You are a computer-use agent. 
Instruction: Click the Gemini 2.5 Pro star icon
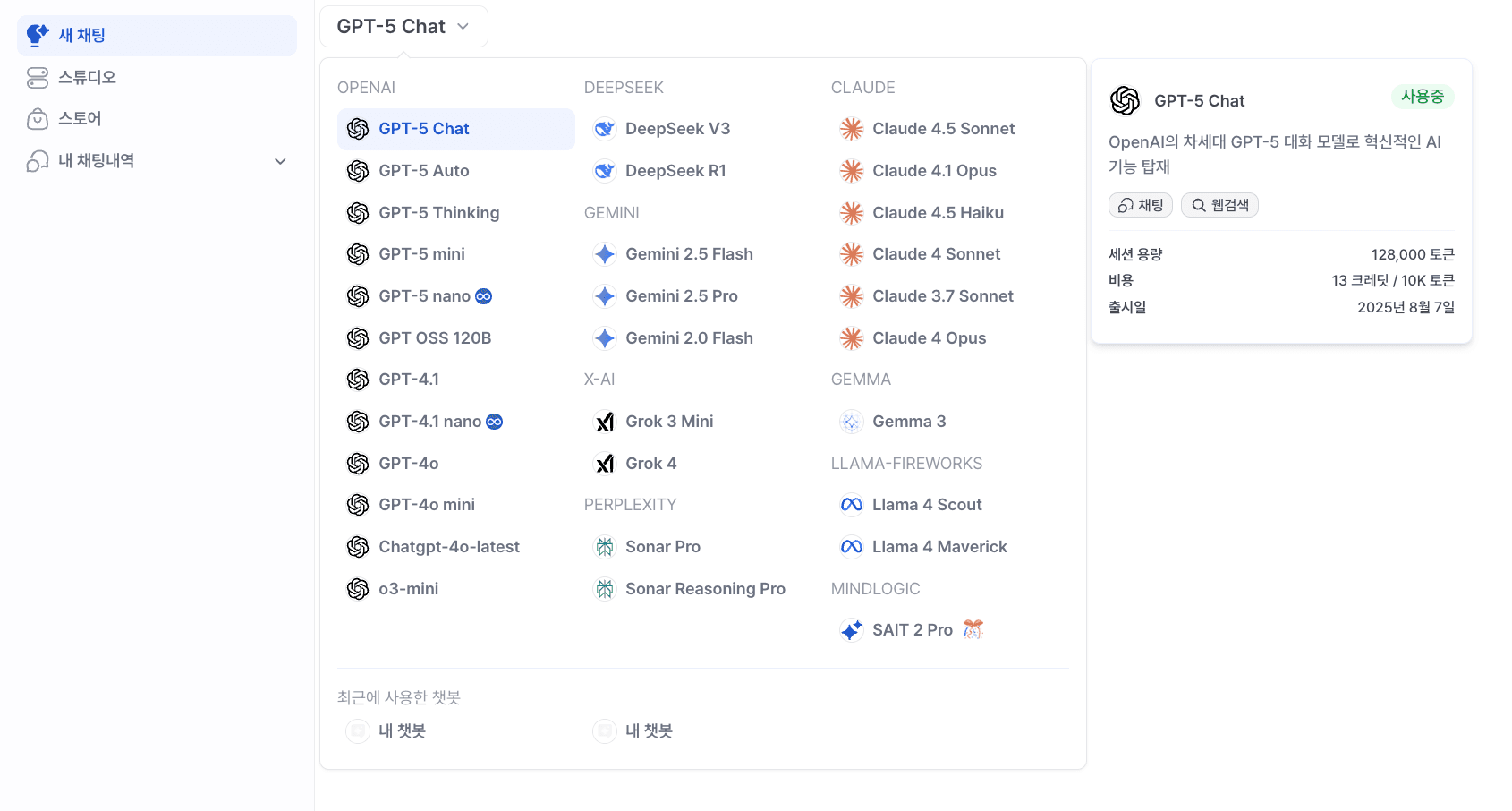pos(605,296)
